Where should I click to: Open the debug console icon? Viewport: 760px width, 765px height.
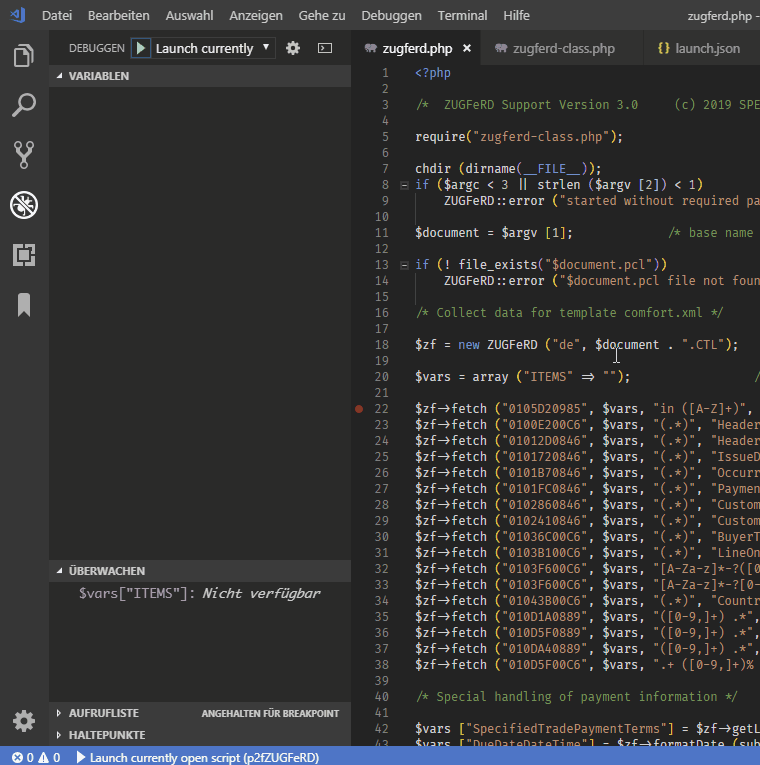325,48
